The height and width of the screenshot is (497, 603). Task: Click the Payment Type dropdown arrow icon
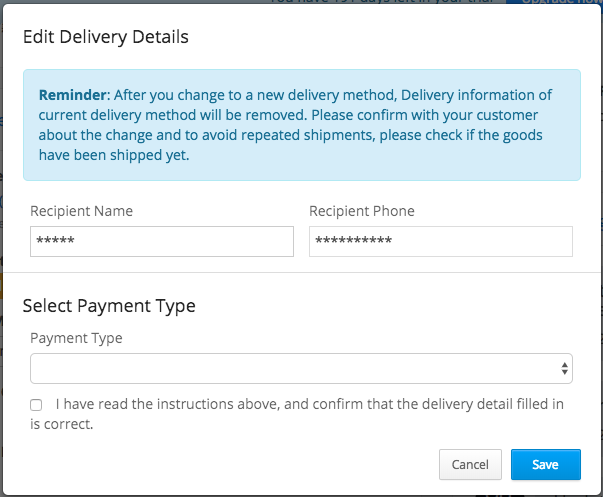coord(565,368)
